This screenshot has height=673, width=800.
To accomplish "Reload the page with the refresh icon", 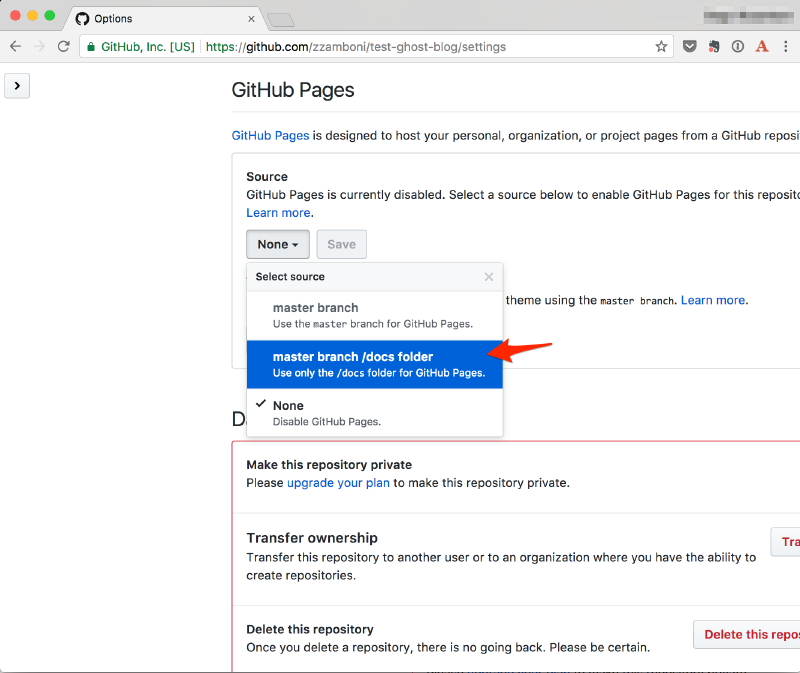I will (x=64, y=47).
